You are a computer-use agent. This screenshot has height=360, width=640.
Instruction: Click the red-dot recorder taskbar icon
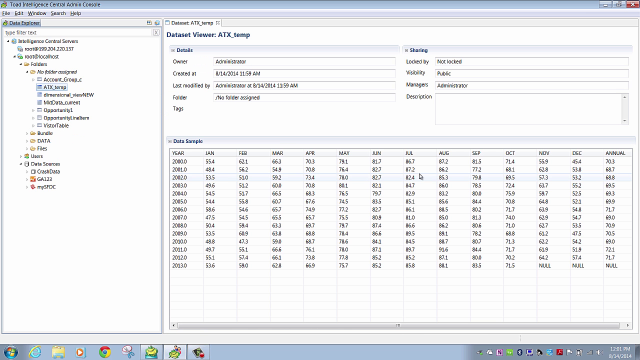coord(198,352)
